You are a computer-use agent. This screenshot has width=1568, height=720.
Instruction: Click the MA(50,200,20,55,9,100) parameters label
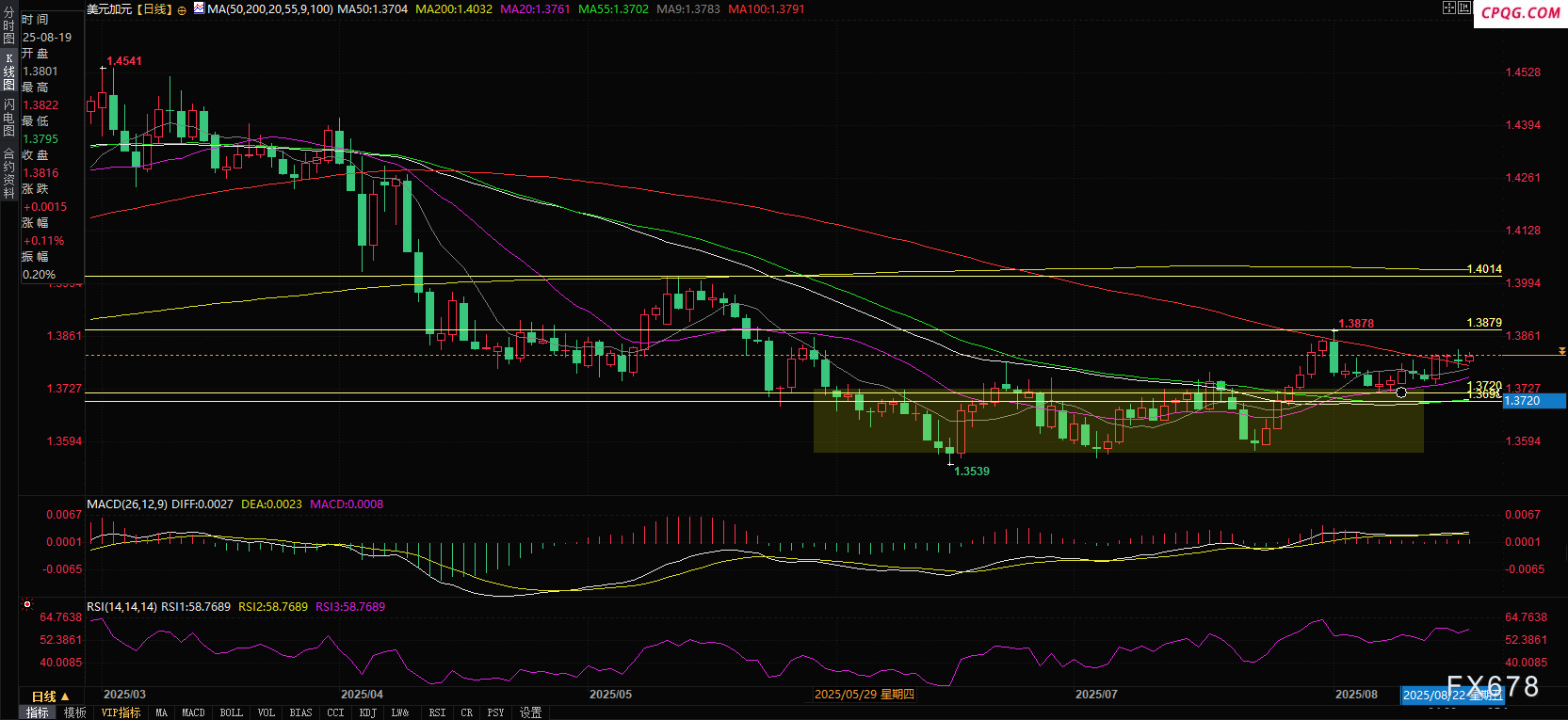pyautogui.click(x=270, y=9)
